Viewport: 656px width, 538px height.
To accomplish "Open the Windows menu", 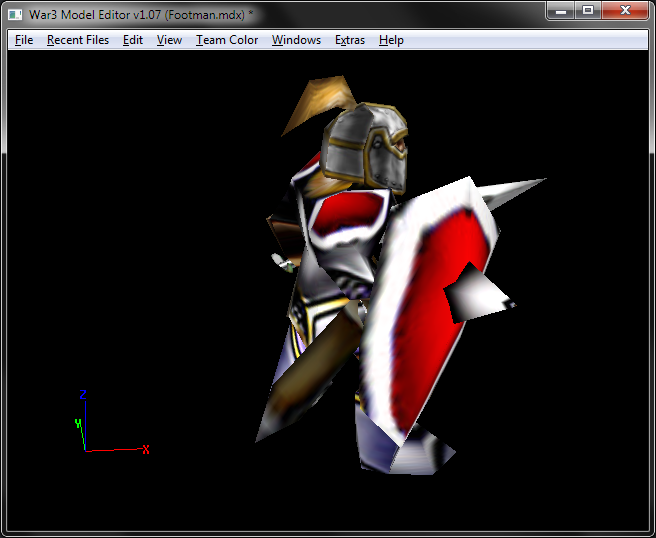I will tap(296, 40).
